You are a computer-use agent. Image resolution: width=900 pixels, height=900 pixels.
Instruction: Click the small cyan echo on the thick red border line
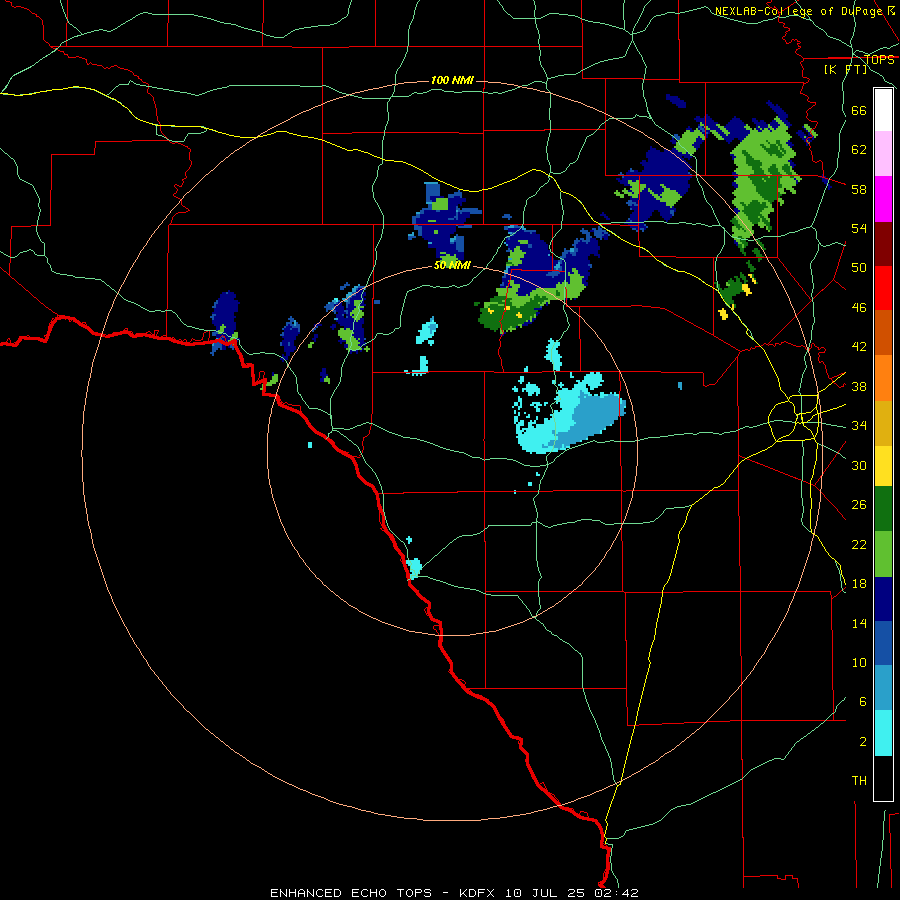[x=414, y=567]
